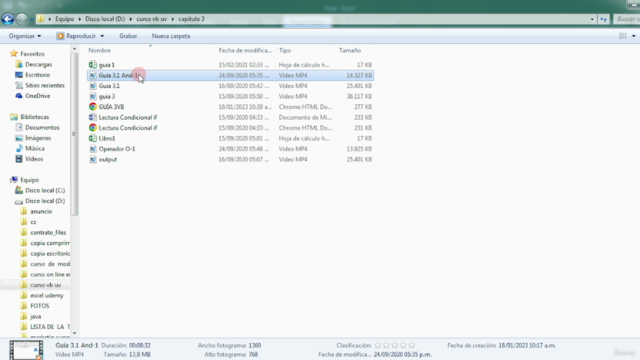Click the search box field
Image resolution: width=640 pixels, height=360 pixels.
point(627,19)
